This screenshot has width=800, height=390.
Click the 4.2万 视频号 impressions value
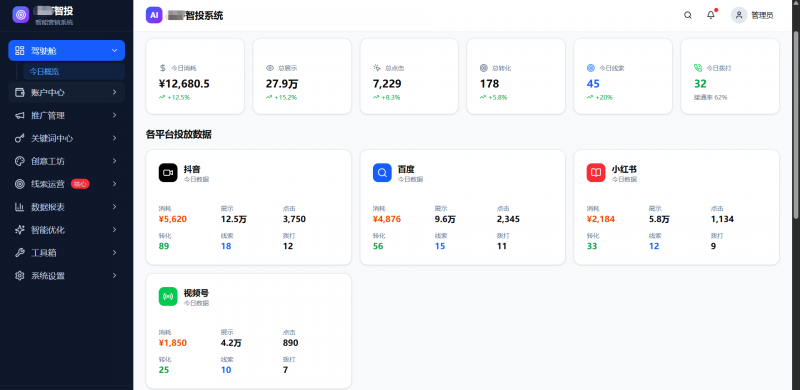tap(231, 343)
